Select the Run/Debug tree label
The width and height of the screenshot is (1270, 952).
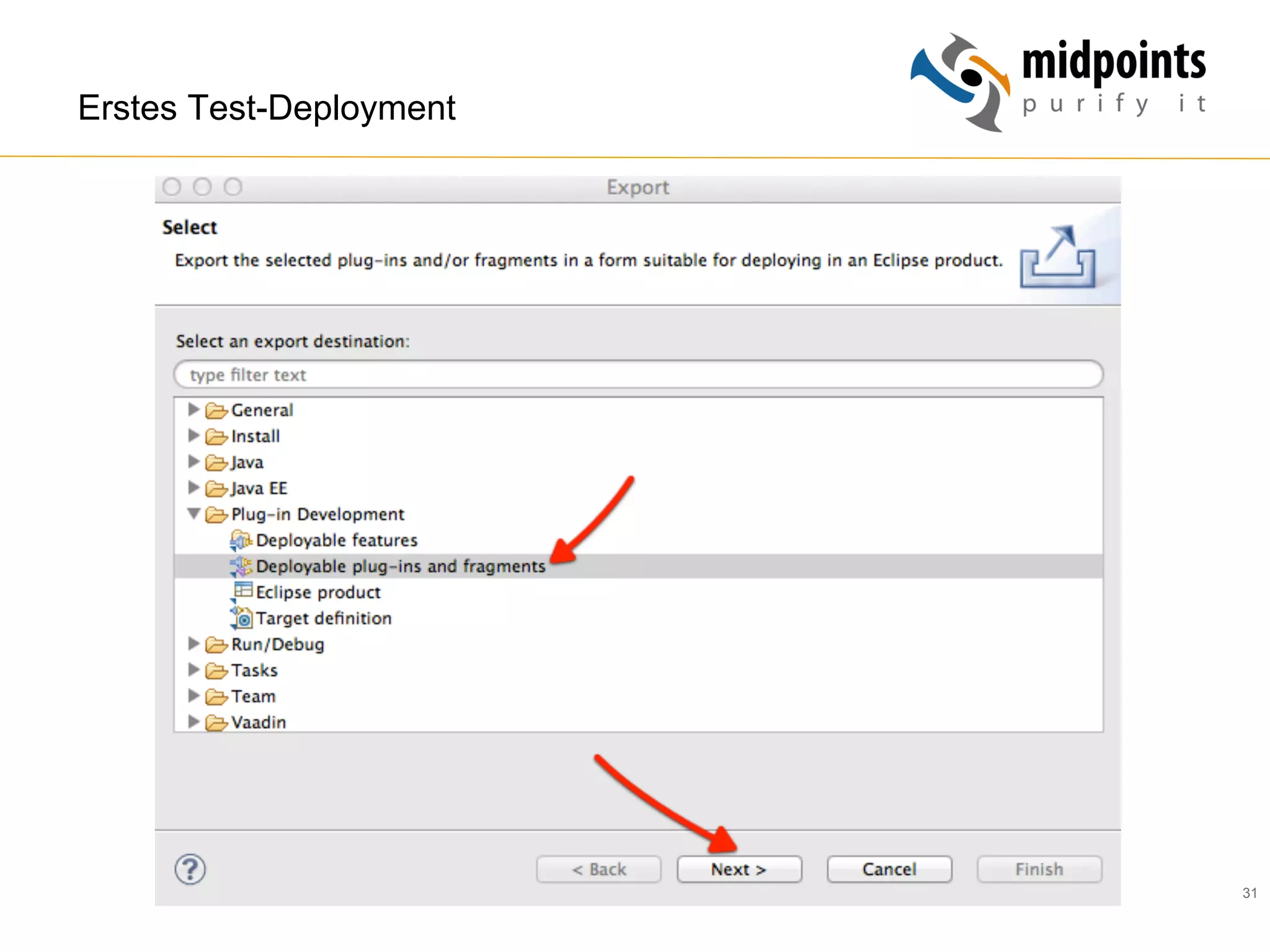(278, 645)
